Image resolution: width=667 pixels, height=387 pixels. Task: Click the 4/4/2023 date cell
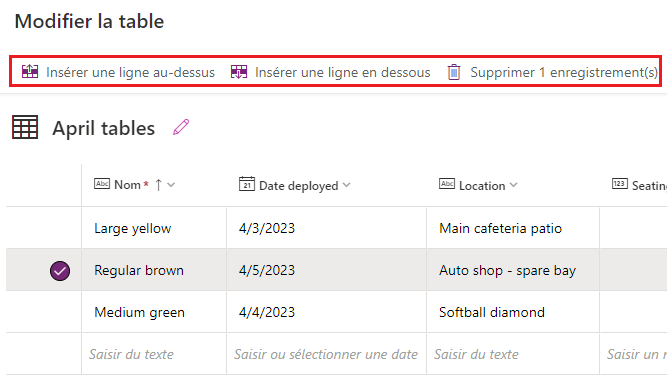[x=326, y=312]
